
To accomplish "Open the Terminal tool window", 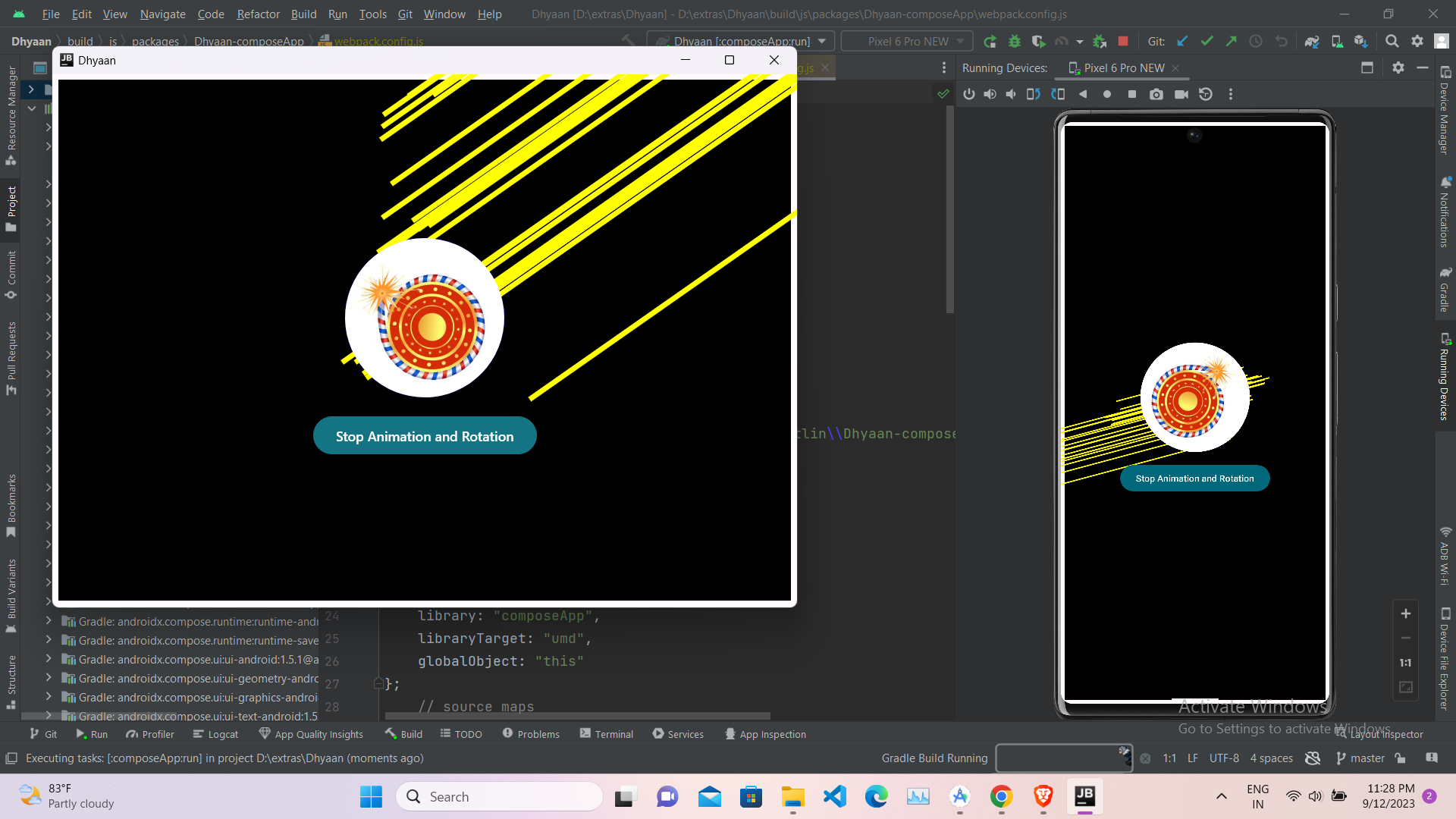I will click(606, 734).
